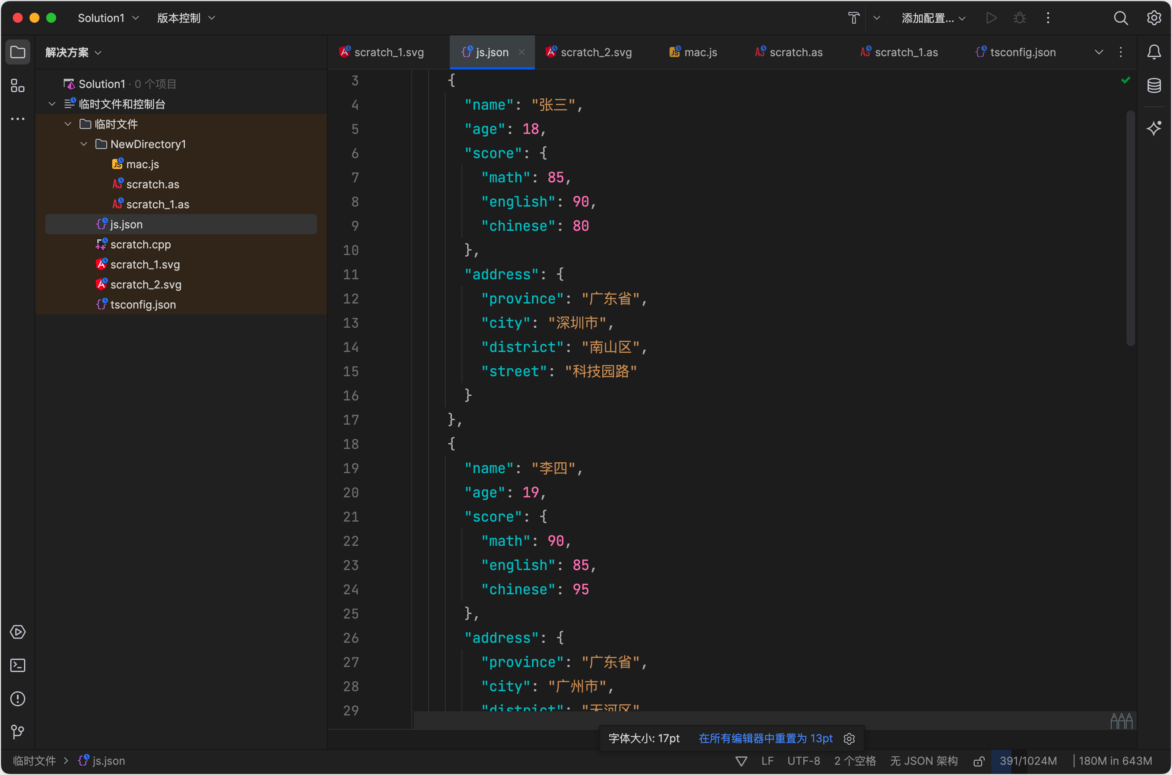Click the LF line separator status
This screenshot has height=775, width=1172.
tap(768, 762)
